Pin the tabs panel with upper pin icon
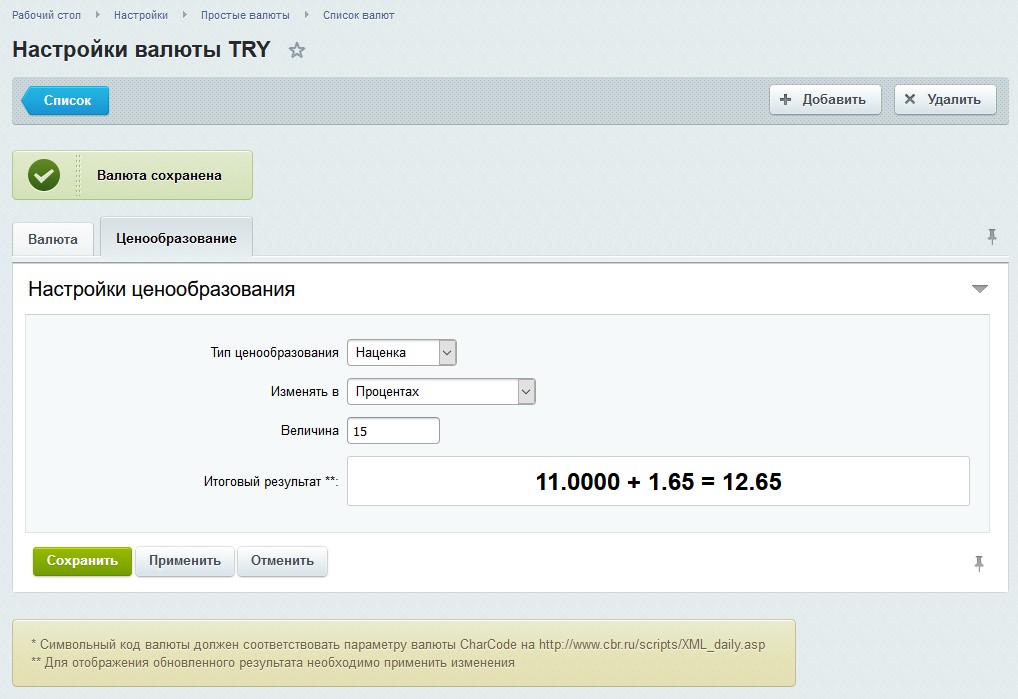The image size is (1018, 699). (991, 236)
